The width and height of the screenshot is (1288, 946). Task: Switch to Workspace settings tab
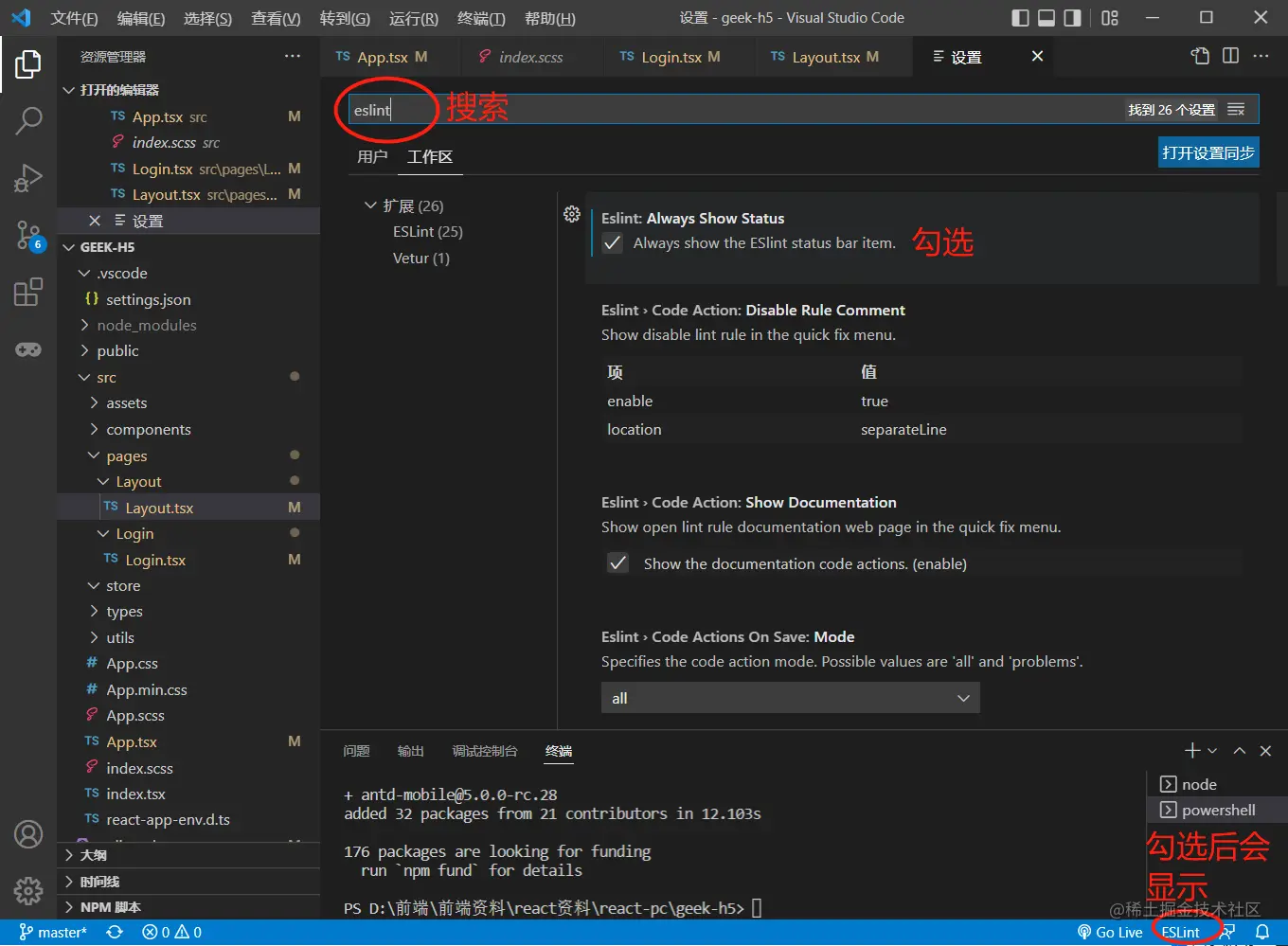(x=430, y=156)
